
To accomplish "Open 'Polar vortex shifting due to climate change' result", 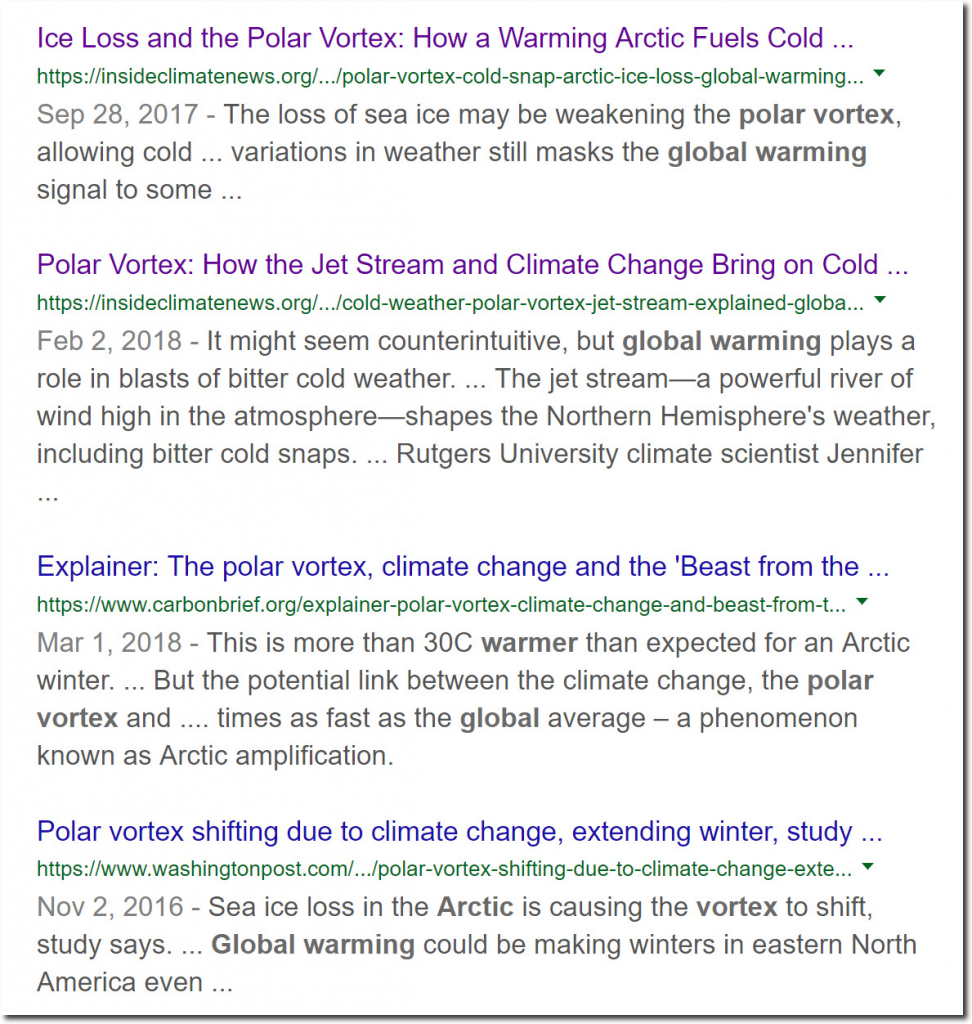I will pyautogui.click(x=459, y=832).
